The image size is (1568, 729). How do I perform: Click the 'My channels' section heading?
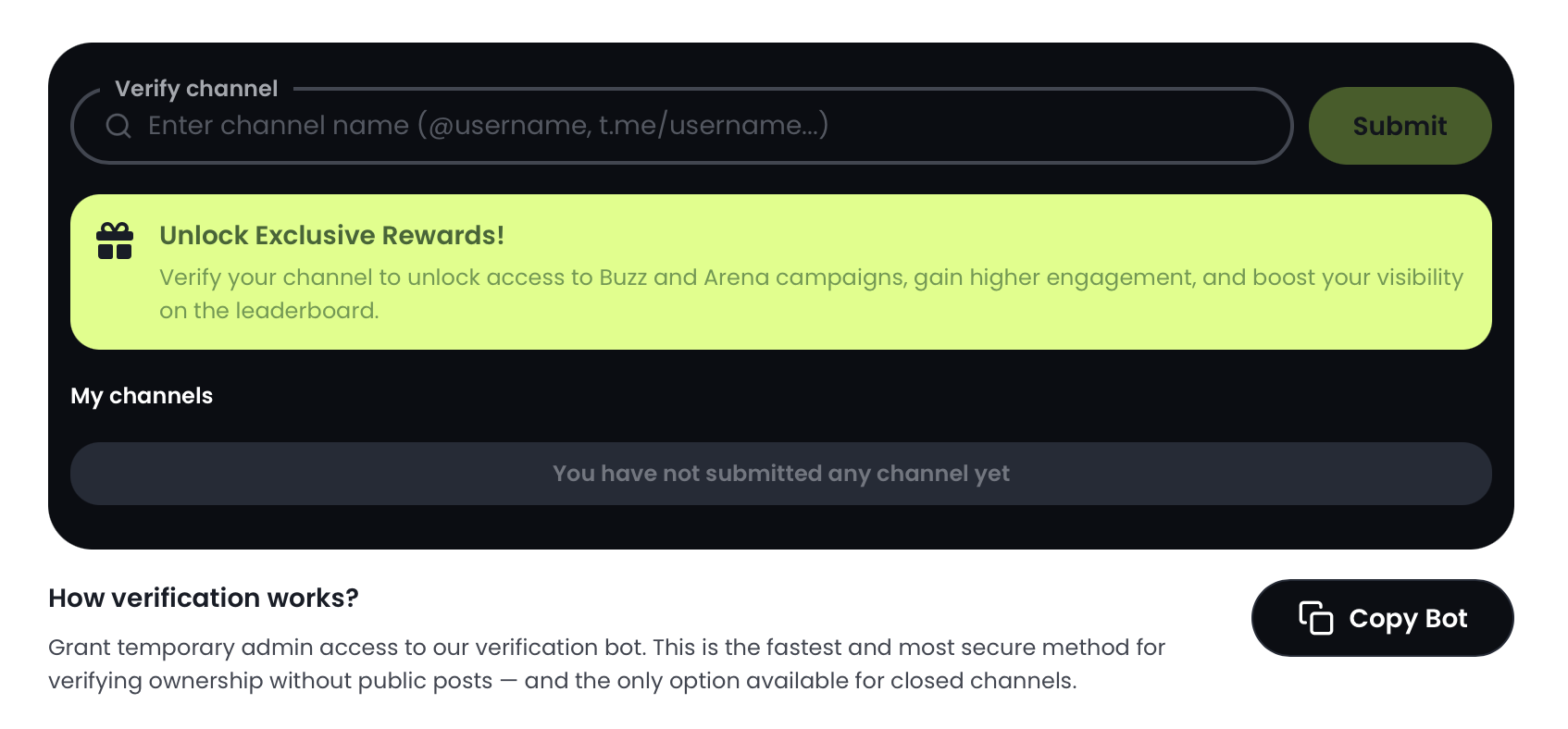click(142, 396)
